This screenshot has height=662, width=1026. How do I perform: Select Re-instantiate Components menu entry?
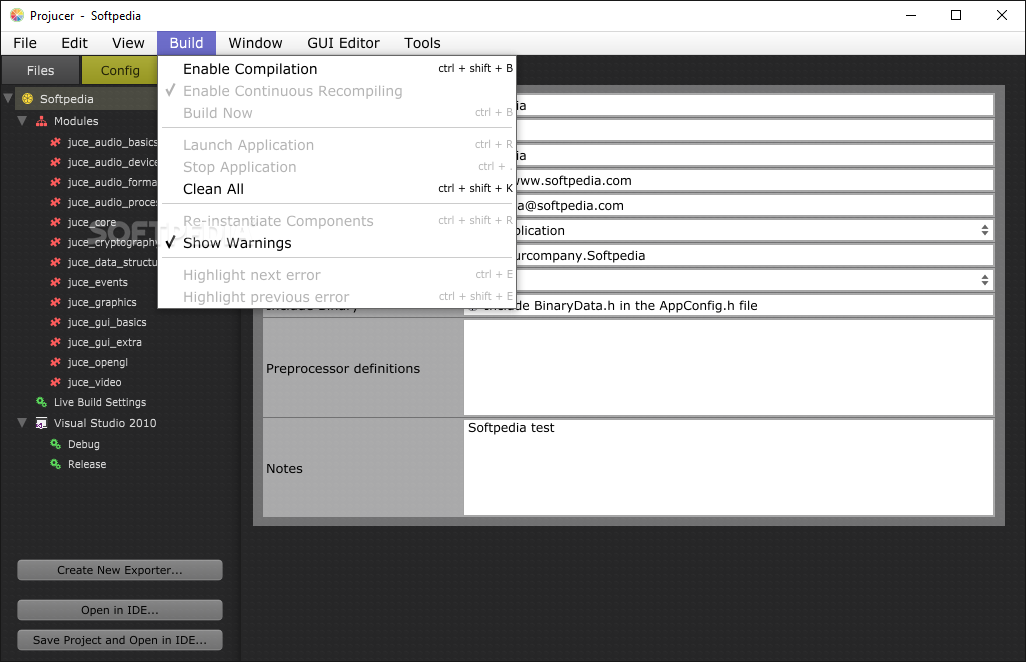click(x=337, y=221)
